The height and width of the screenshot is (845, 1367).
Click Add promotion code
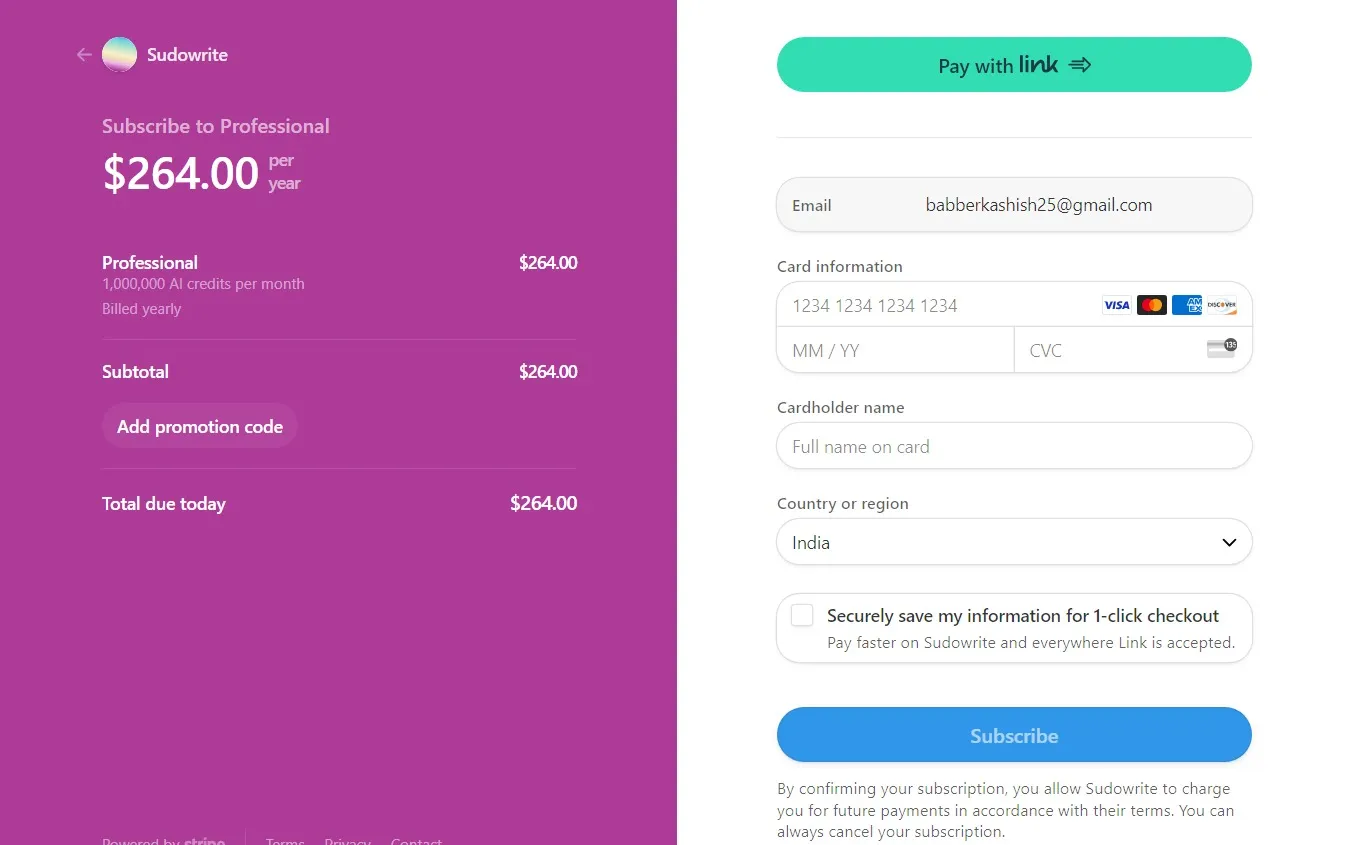click(200, 426)
